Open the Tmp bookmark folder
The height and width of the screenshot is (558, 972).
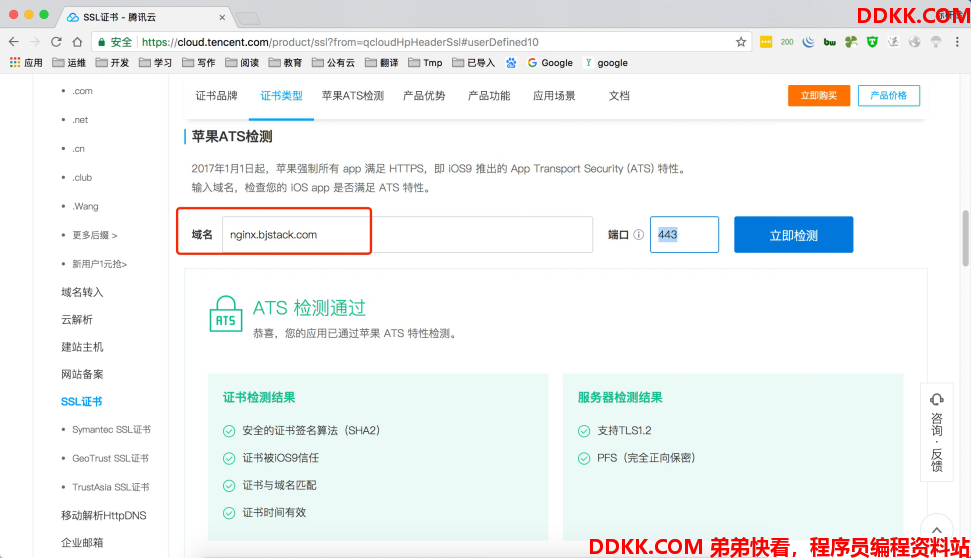click(425, 63)
